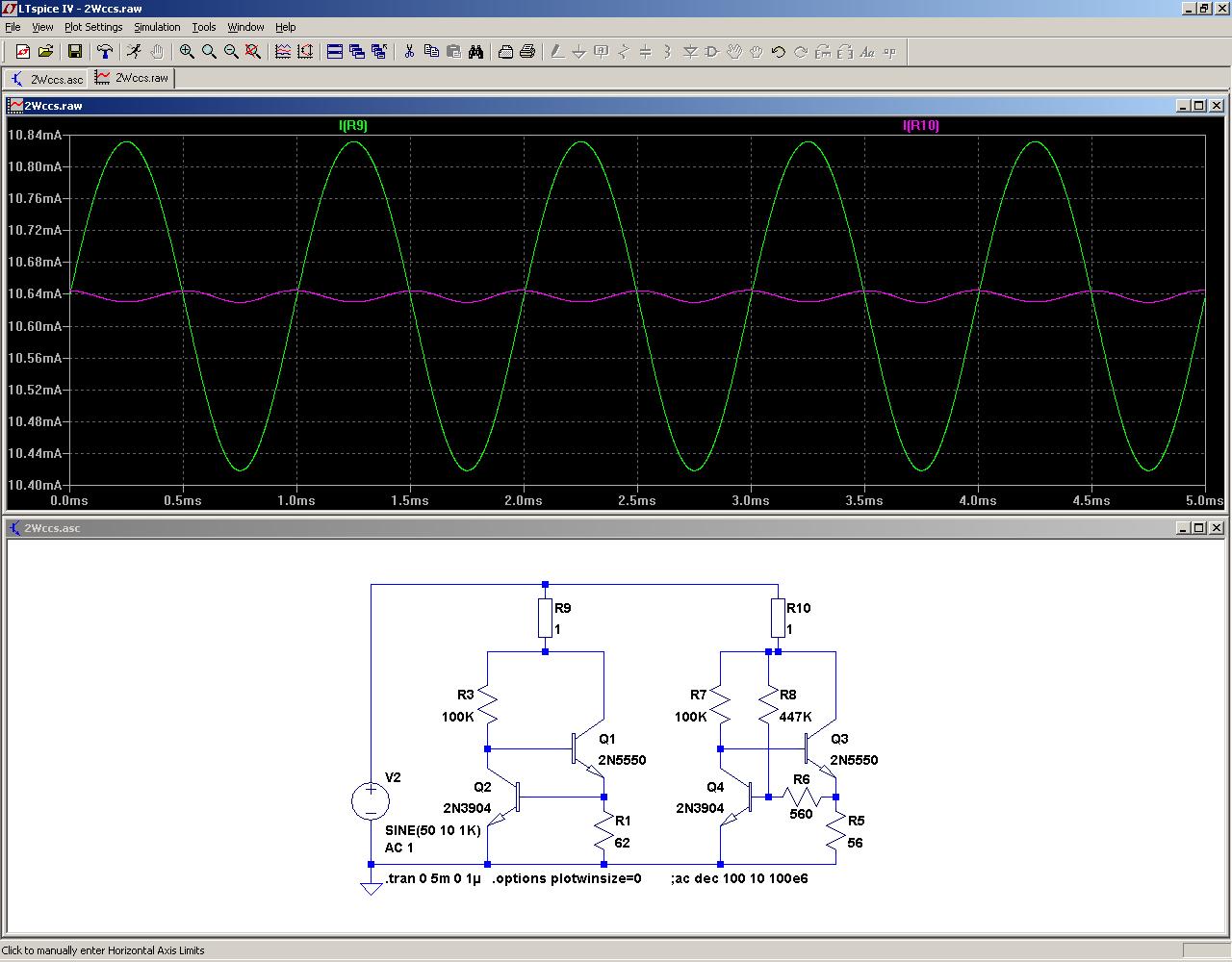Click the Zoom Out magnifier icon
The height and width of the screenshot is (962, 1232).
pyautogui.click(x=231, y=52)
